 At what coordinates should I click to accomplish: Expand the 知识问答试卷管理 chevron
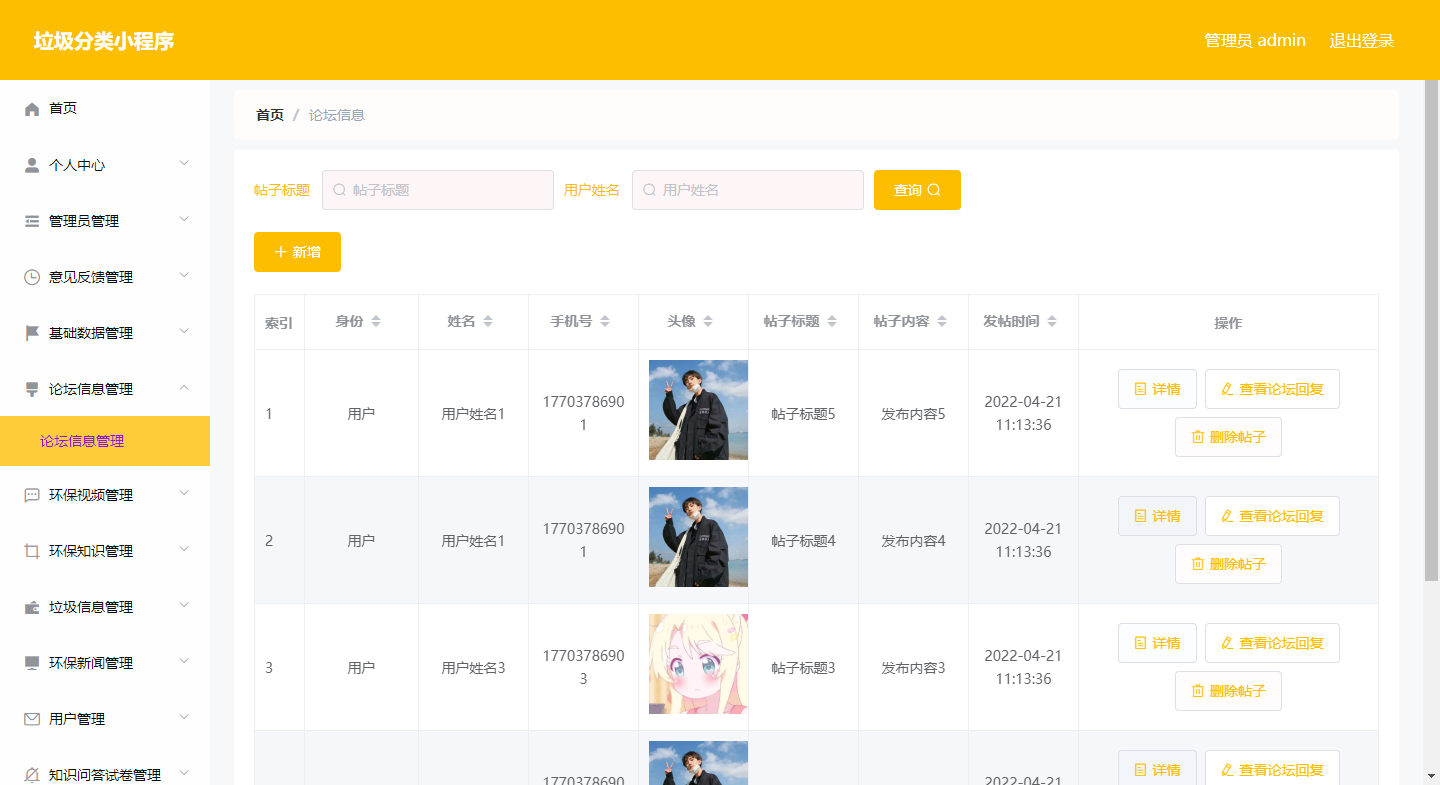184,772
